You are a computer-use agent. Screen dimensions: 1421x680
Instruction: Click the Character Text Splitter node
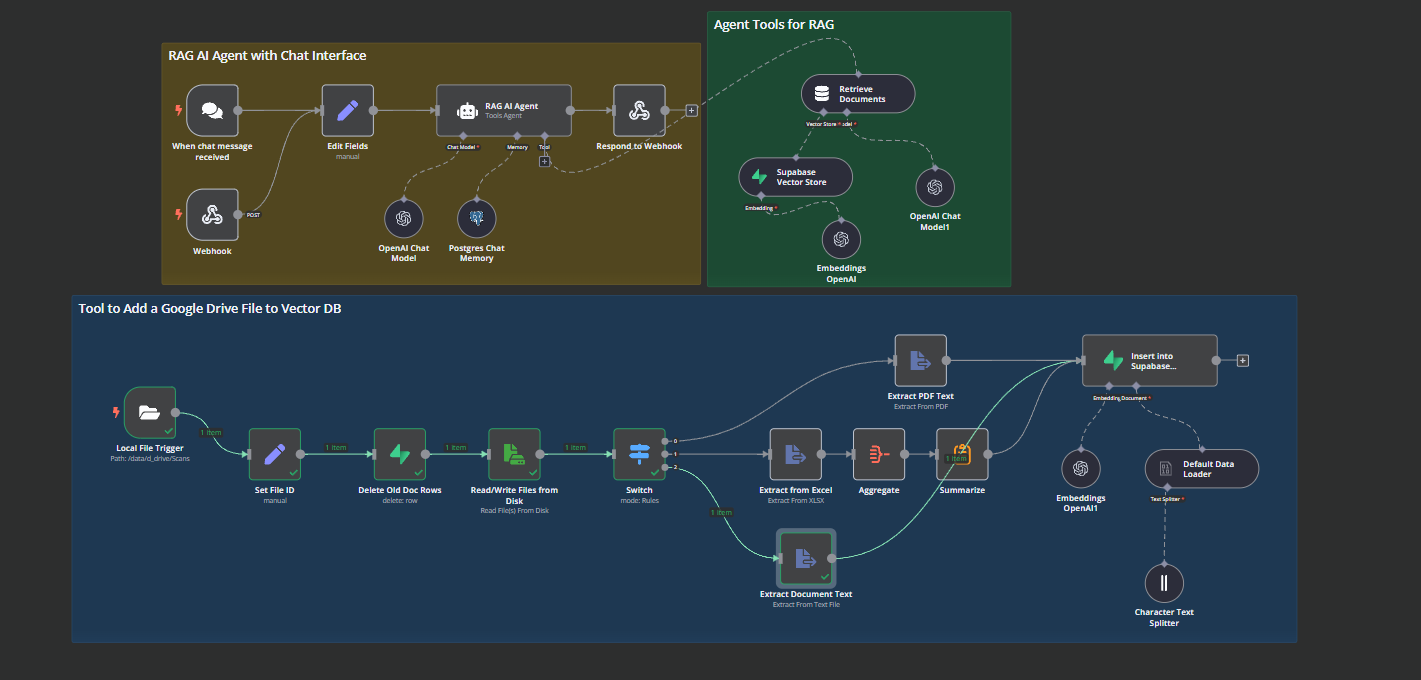click(x=1164, y=583)
